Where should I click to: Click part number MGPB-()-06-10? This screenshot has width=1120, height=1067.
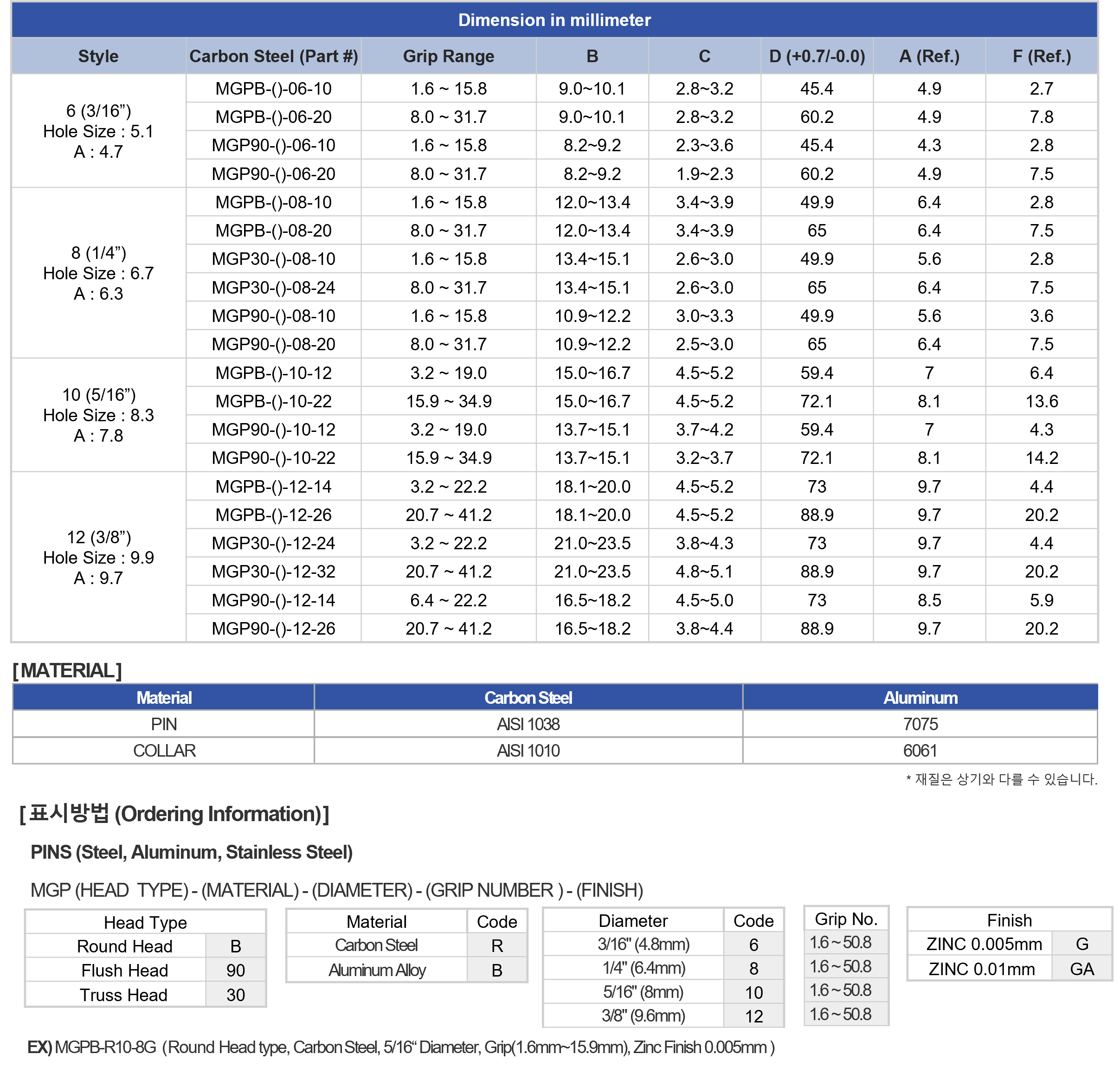(274, 89)
